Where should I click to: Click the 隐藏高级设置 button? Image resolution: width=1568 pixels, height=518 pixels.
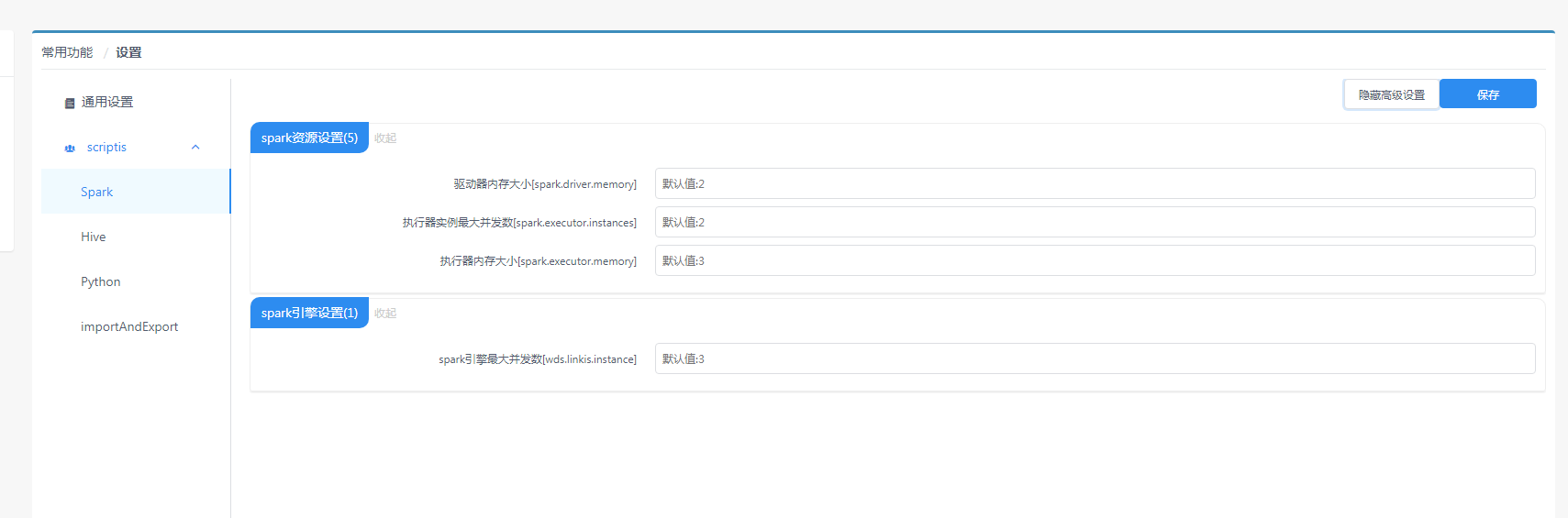point(1391,94)
